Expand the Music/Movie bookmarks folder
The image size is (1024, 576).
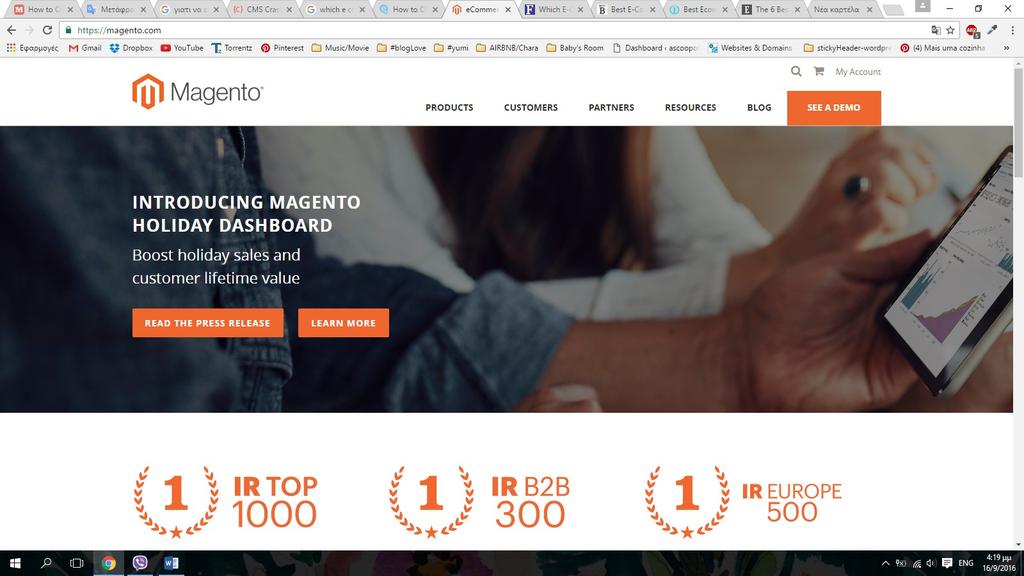pyautogui.click(x=340, y=48)
